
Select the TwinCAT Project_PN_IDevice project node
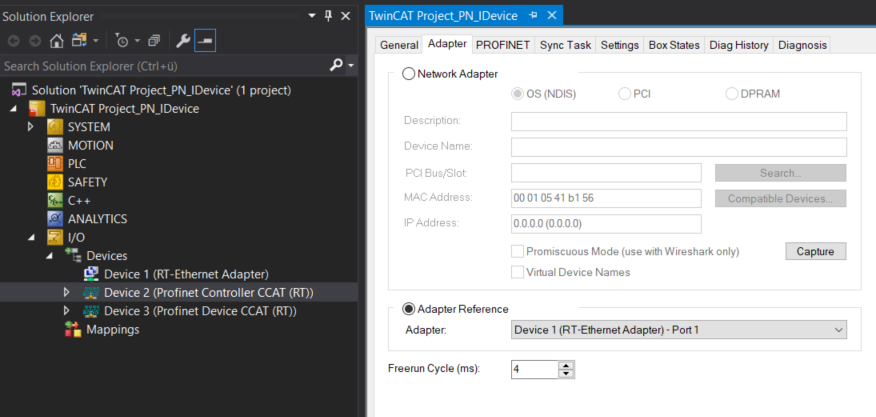click(x=125, y=108)
